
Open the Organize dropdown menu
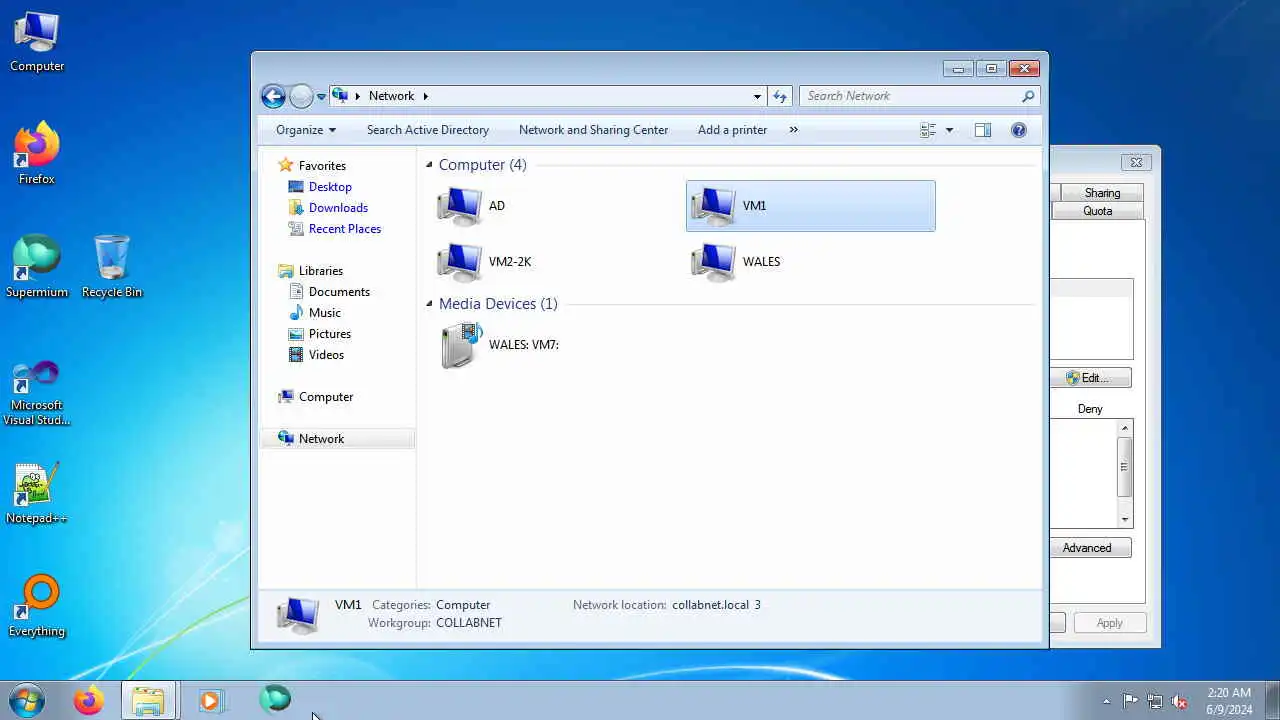click(306, 130)
